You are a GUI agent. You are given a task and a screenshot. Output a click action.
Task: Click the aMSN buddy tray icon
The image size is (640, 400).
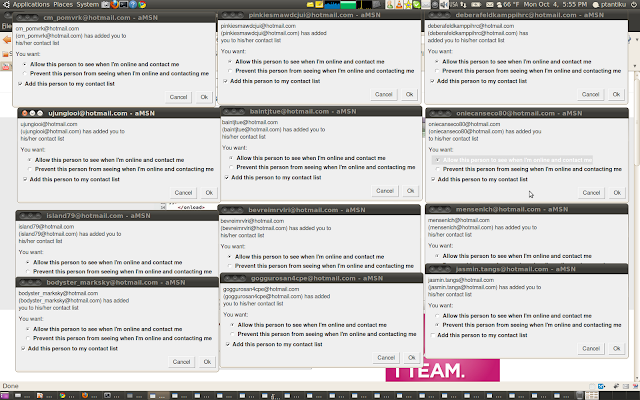[x=390, y=4]
